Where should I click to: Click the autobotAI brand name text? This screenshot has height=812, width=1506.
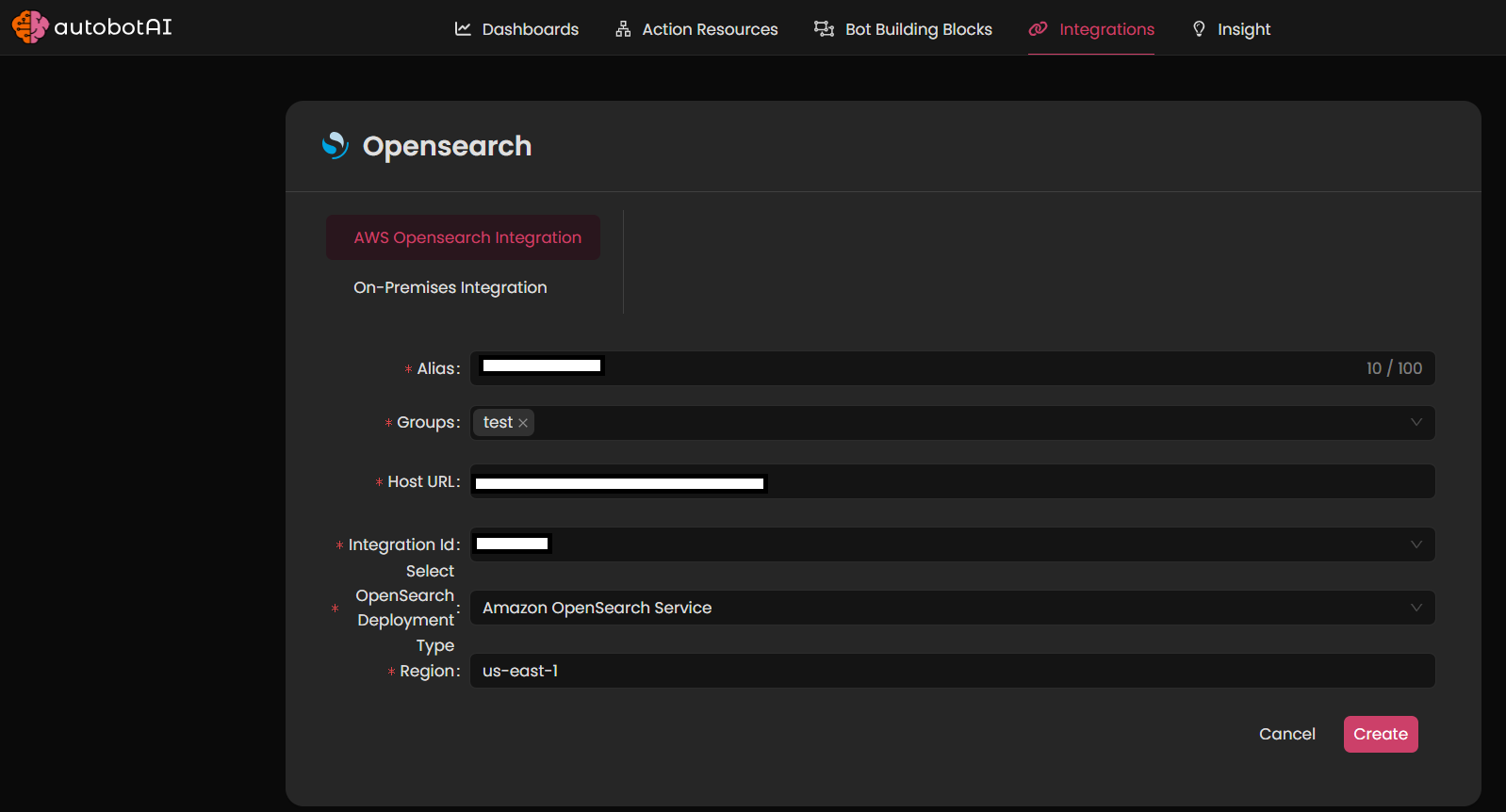pyautogui.click(x=113, y=26)
